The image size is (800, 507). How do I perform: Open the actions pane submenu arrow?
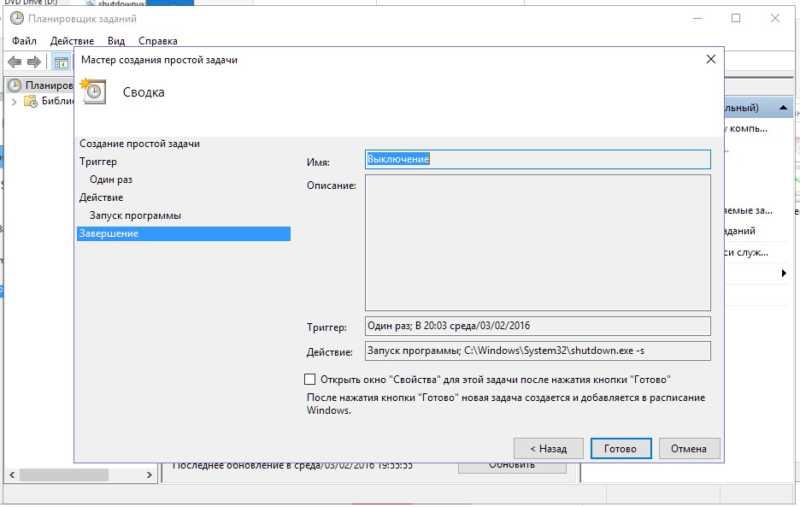[784, 273]
